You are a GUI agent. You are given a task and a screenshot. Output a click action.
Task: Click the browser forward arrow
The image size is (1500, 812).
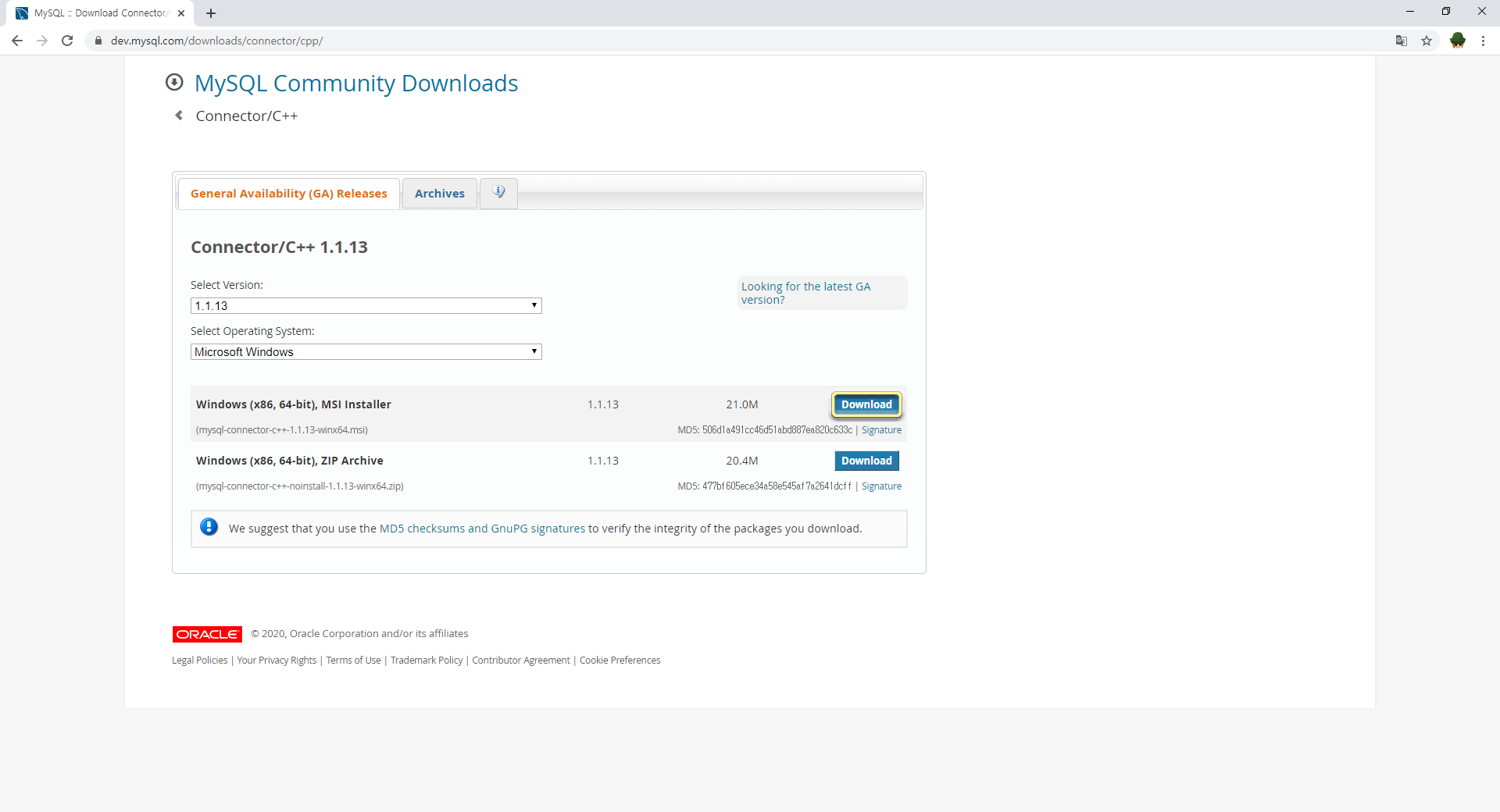click(42, 41)
